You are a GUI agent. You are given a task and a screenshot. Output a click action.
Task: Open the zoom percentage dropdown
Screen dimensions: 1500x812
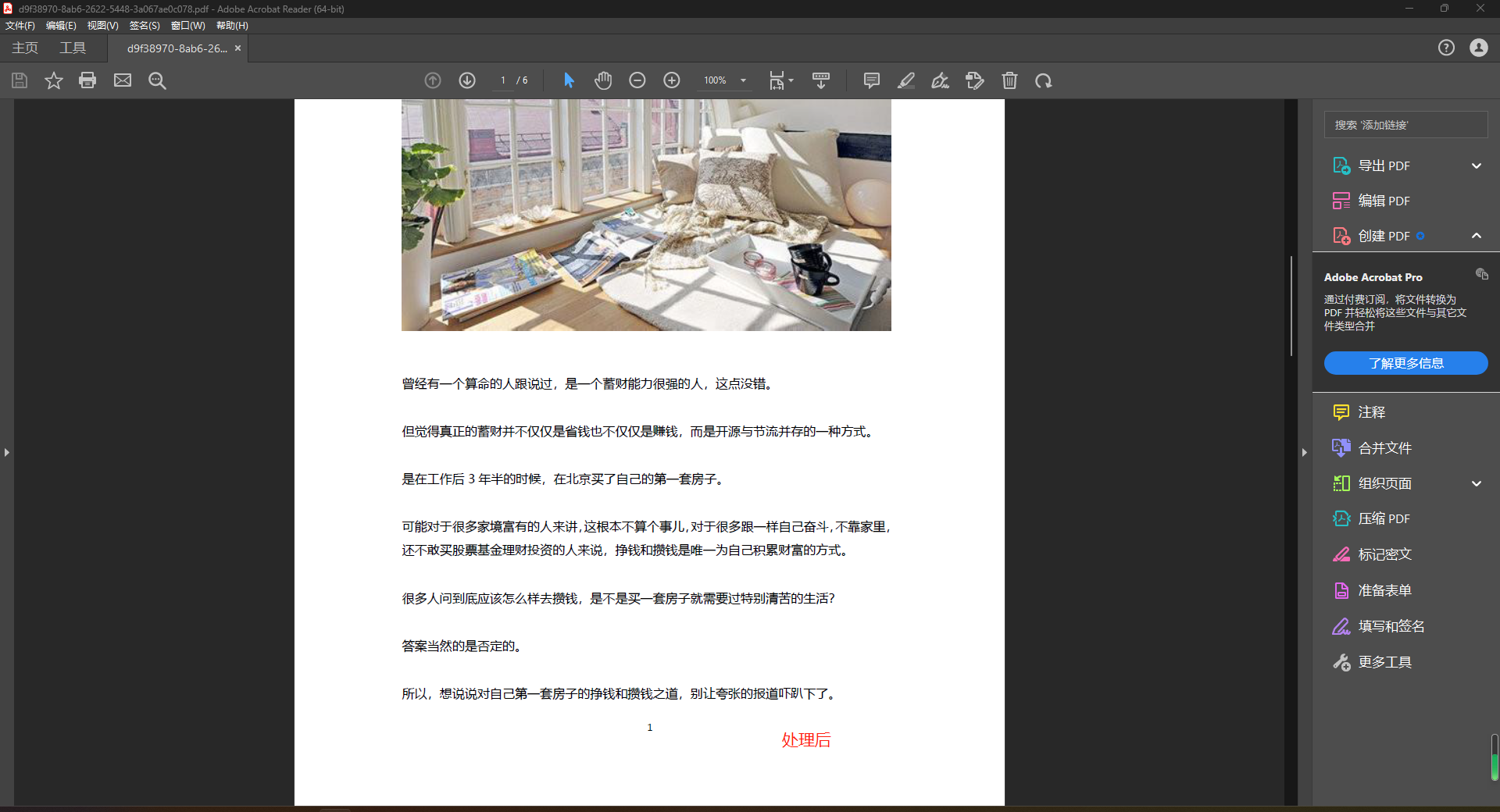[x=743, y=80]
